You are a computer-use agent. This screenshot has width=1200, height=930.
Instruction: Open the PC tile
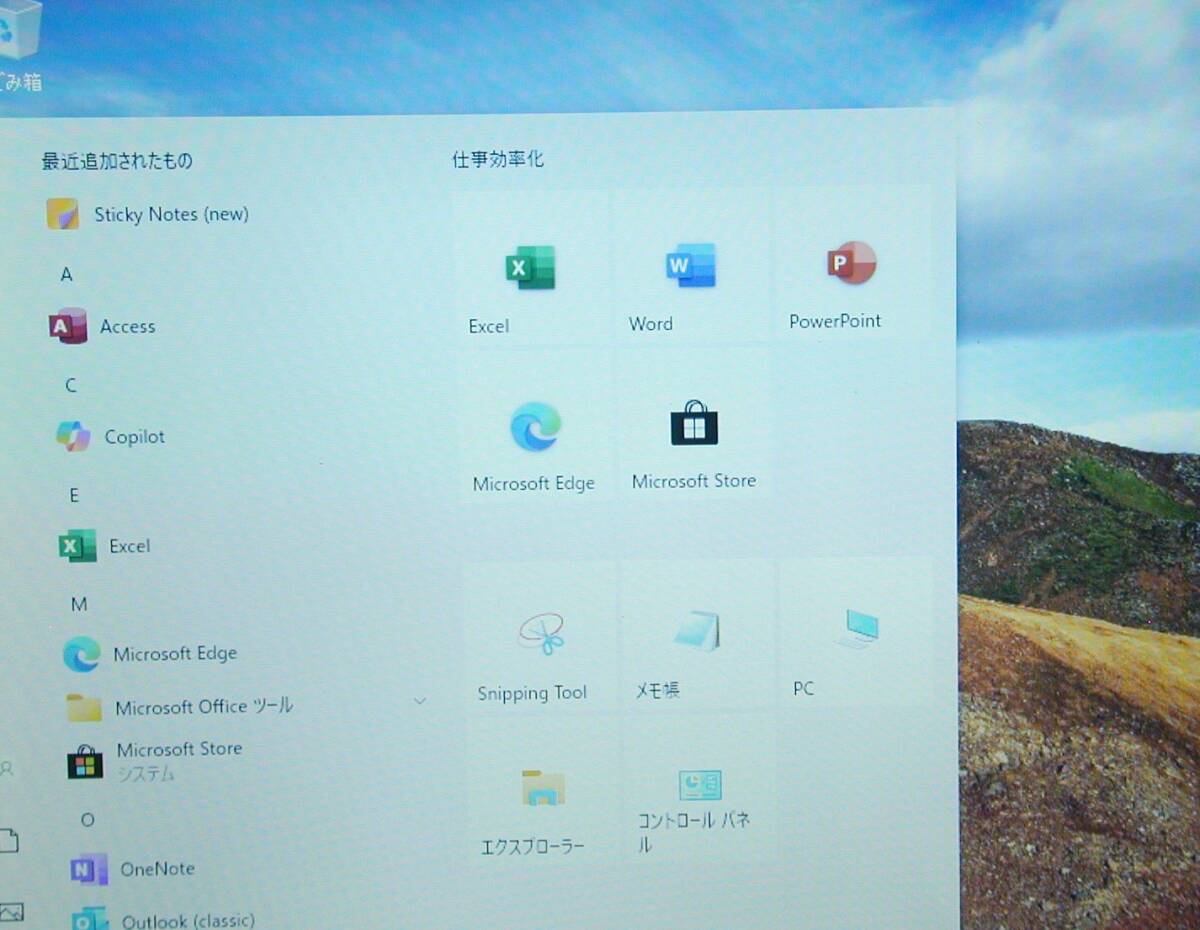857,632
